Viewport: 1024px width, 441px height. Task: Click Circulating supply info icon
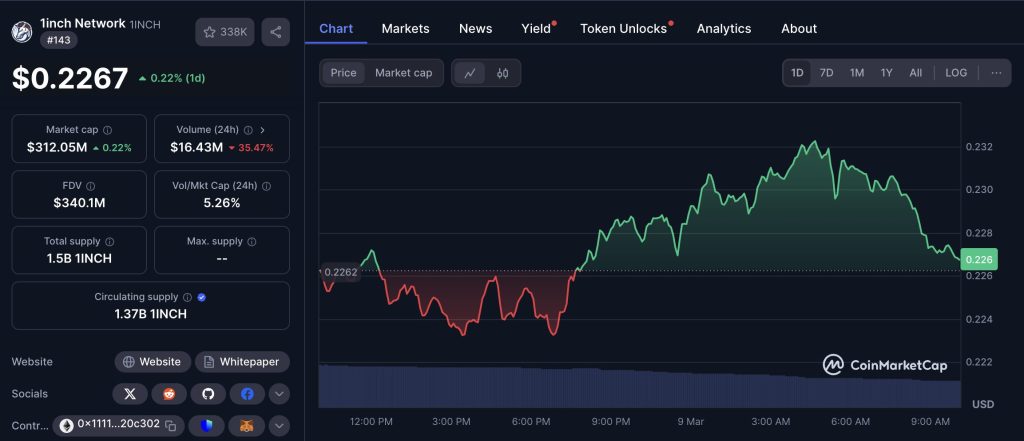(187, 297)
